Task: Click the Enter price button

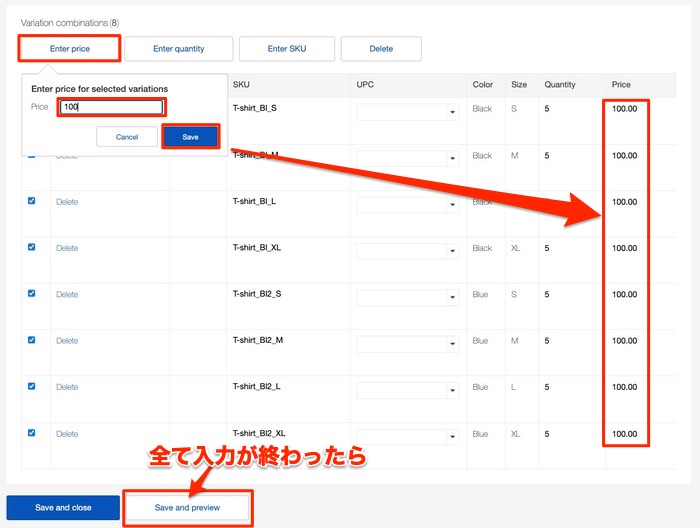Action: pyautogui.click(x=70, y=48)
